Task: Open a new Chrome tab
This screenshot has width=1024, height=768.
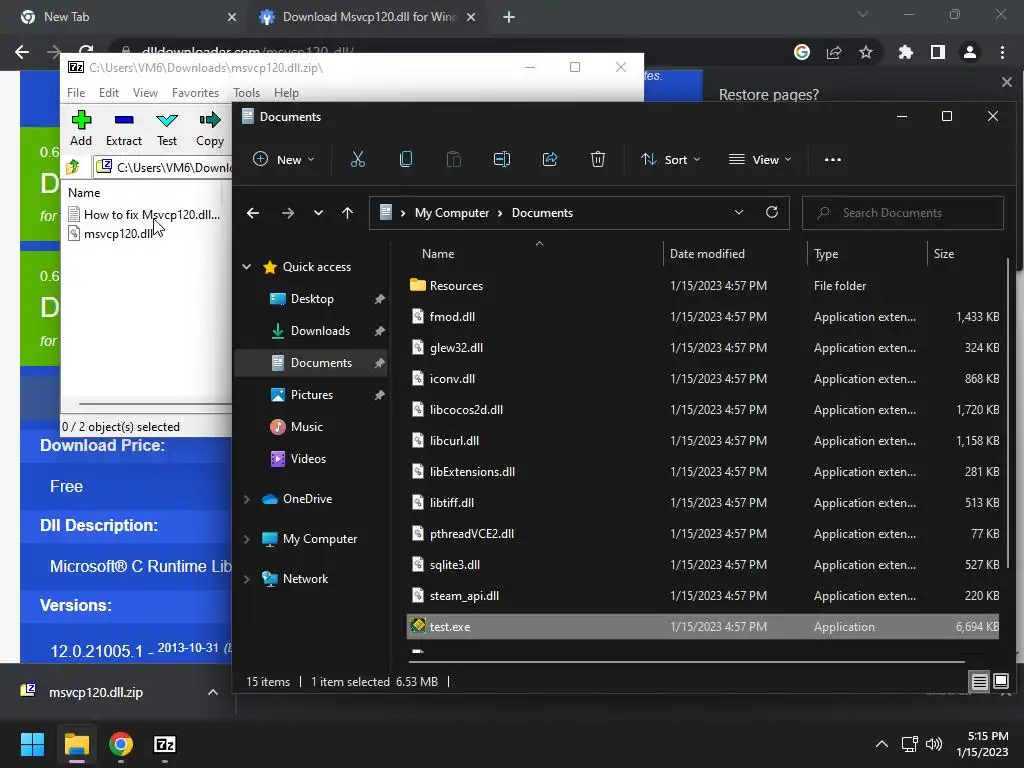Action: 509,17
